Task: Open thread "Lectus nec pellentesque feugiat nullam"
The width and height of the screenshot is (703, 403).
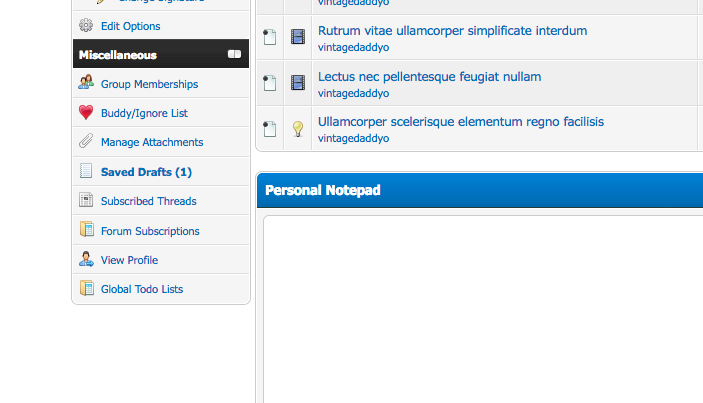Action: click(x=429, y=76)
